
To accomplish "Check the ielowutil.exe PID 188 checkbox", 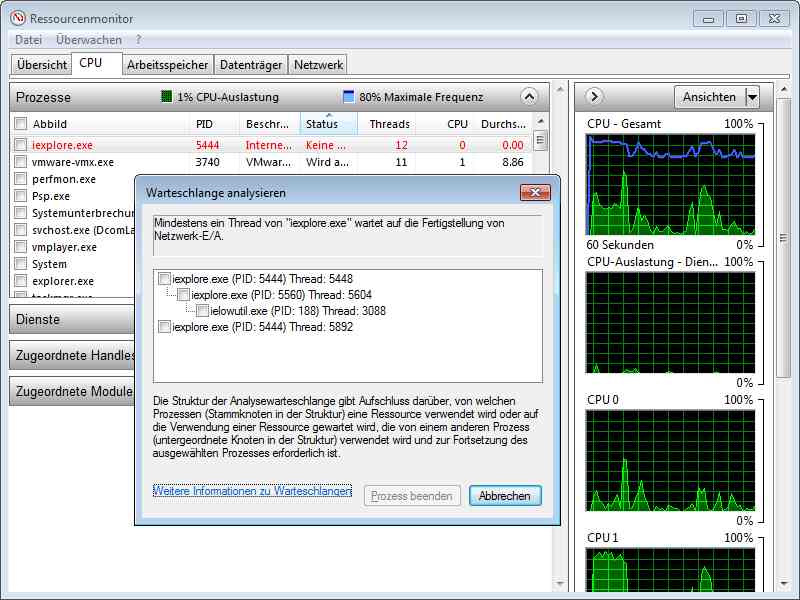I will point(203,311).
